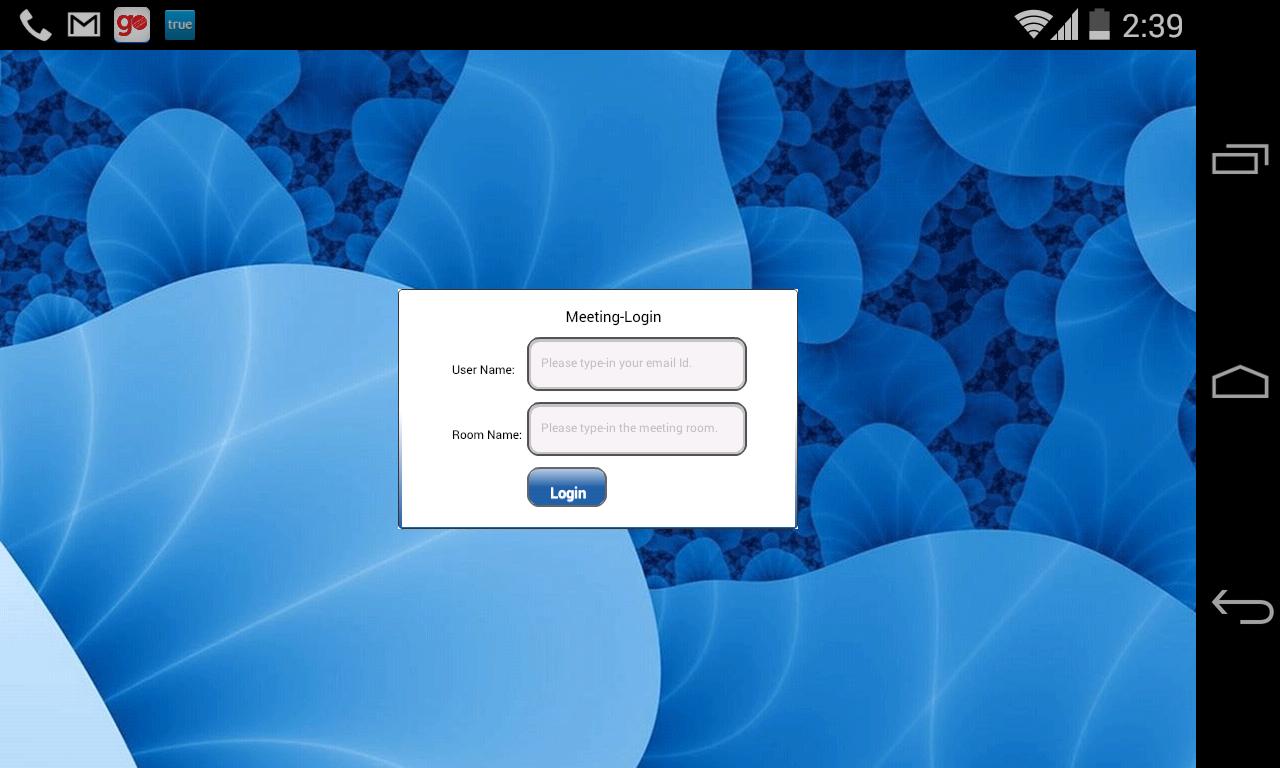Click empty white space right of Login button

coord(700,490)
